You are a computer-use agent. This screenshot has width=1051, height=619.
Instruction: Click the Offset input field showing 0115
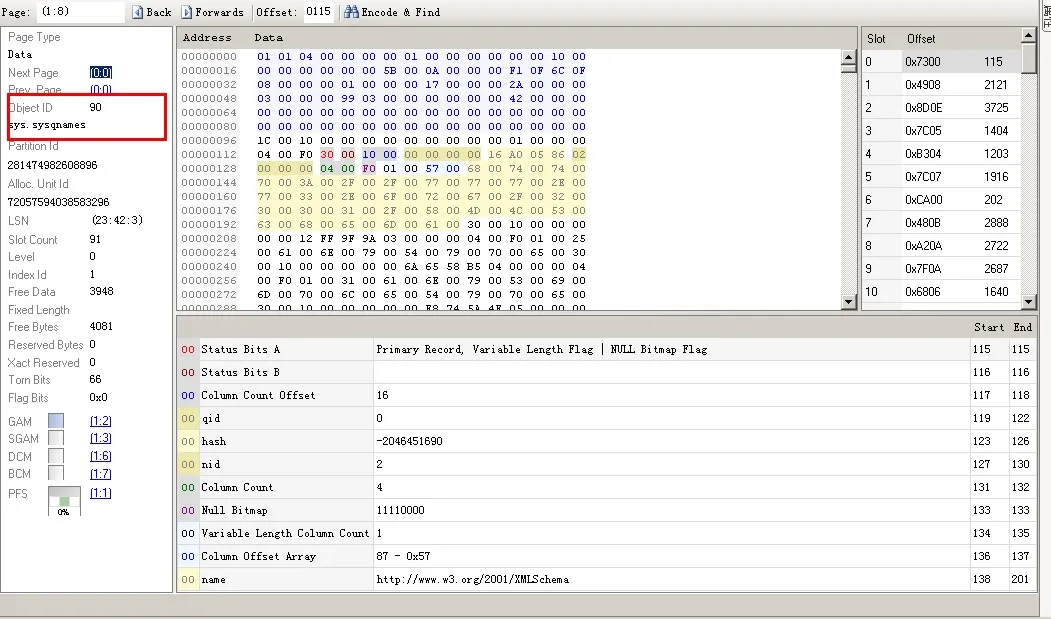pos(318,12)
